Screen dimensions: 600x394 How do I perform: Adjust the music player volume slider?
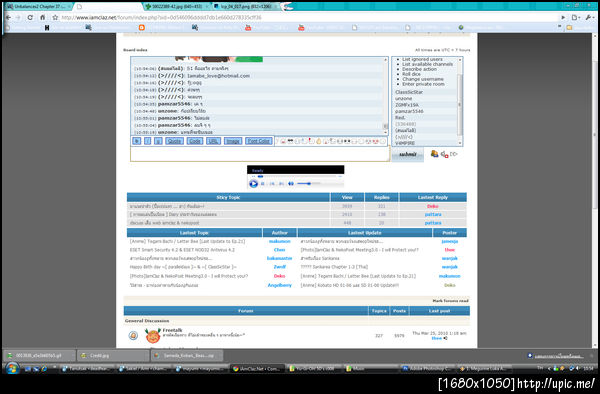tap(309, 184)
